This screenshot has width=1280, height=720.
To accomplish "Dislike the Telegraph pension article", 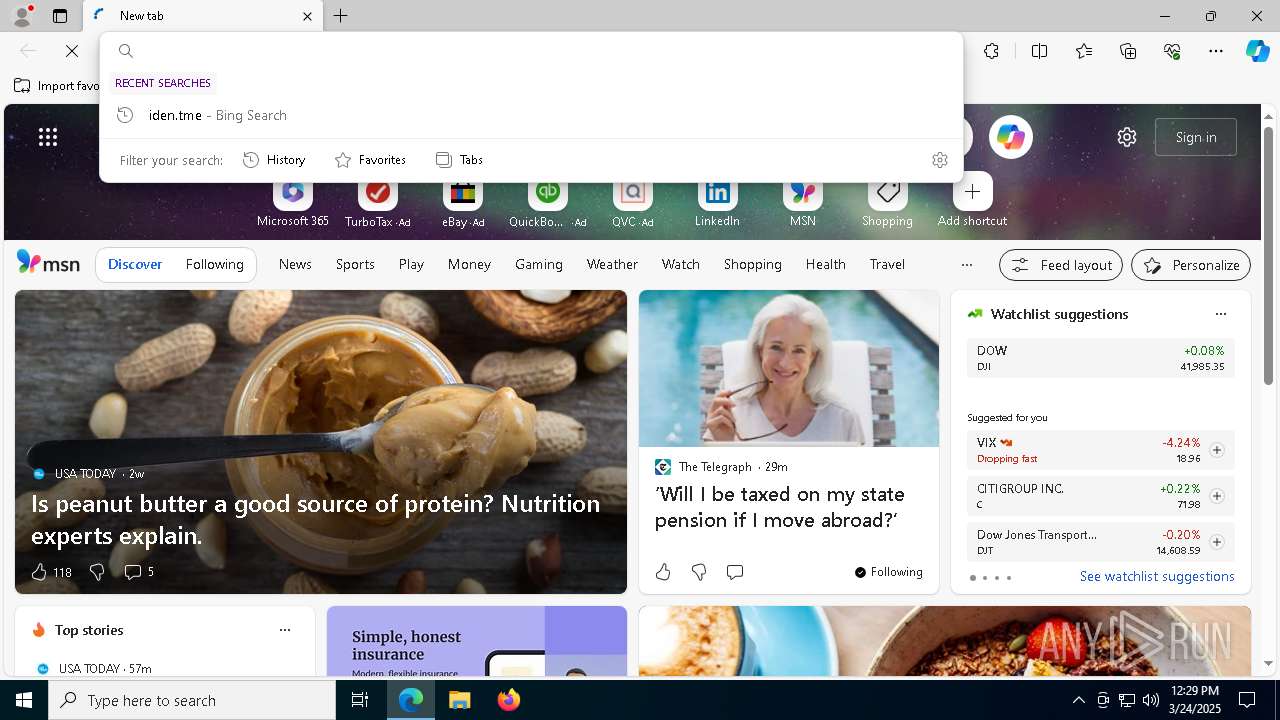I will click(x=699, y=572).
